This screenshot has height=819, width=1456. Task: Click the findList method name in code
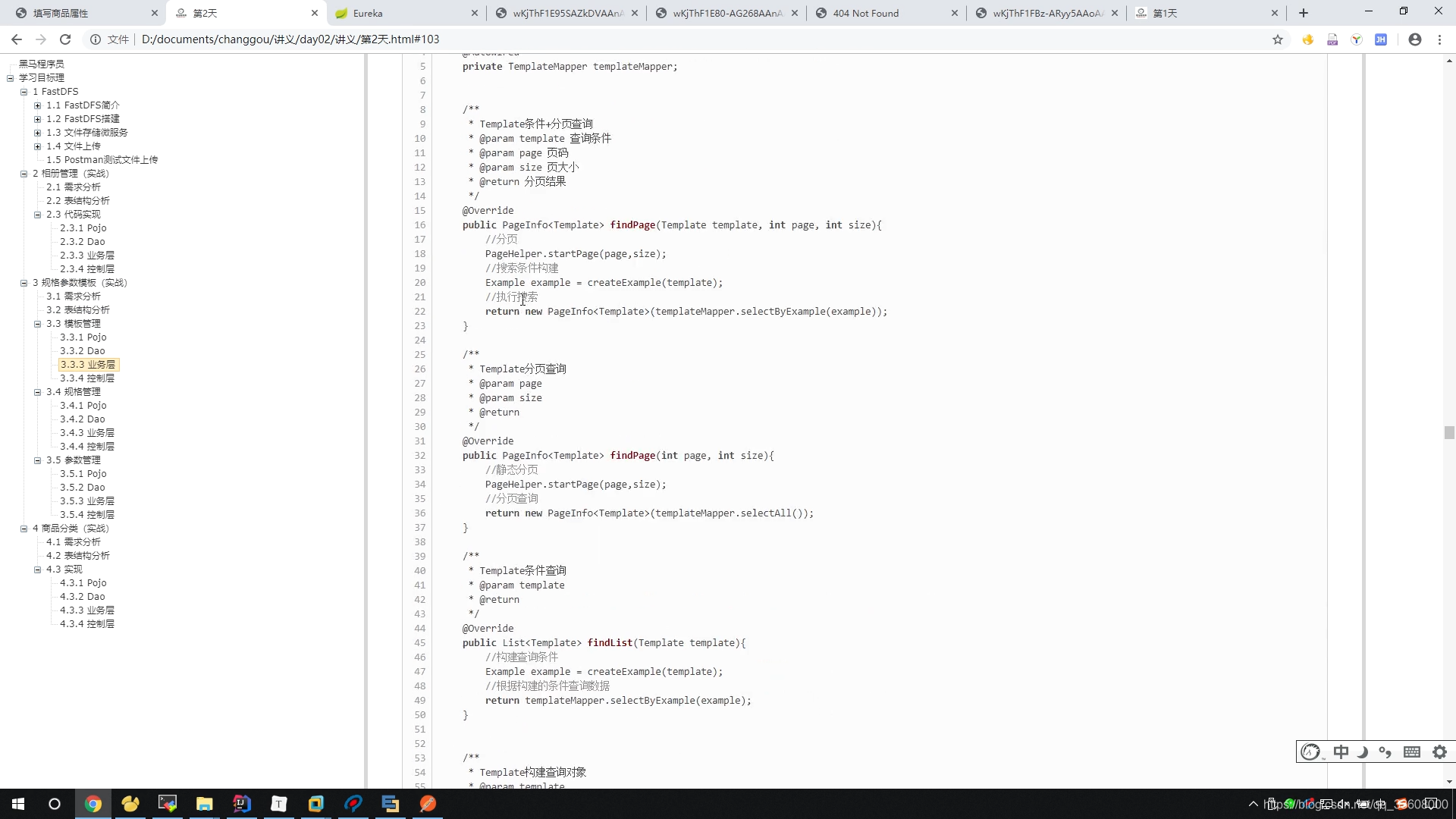(610, 643)
